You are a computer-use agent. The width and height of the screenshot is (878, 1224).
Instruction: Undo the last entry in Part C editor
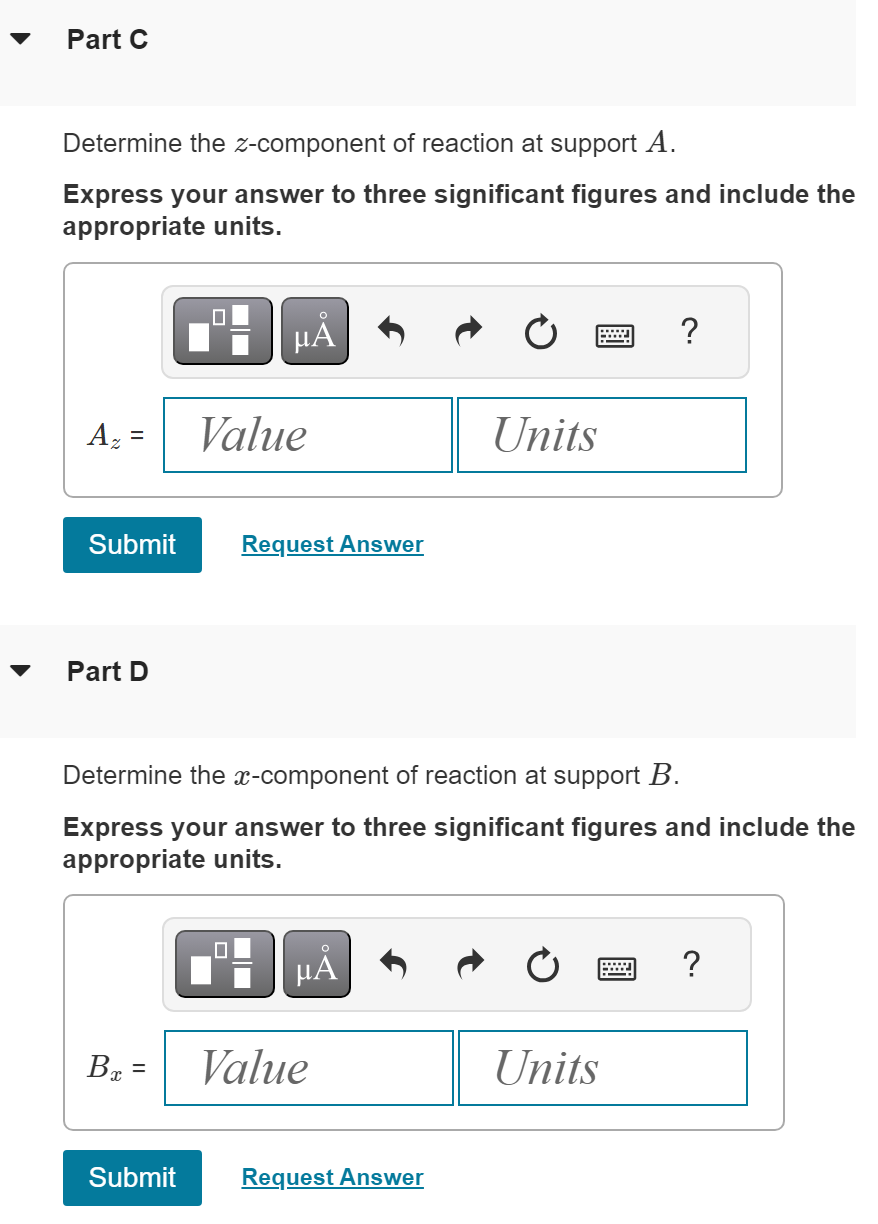click(x=391, y=331)
